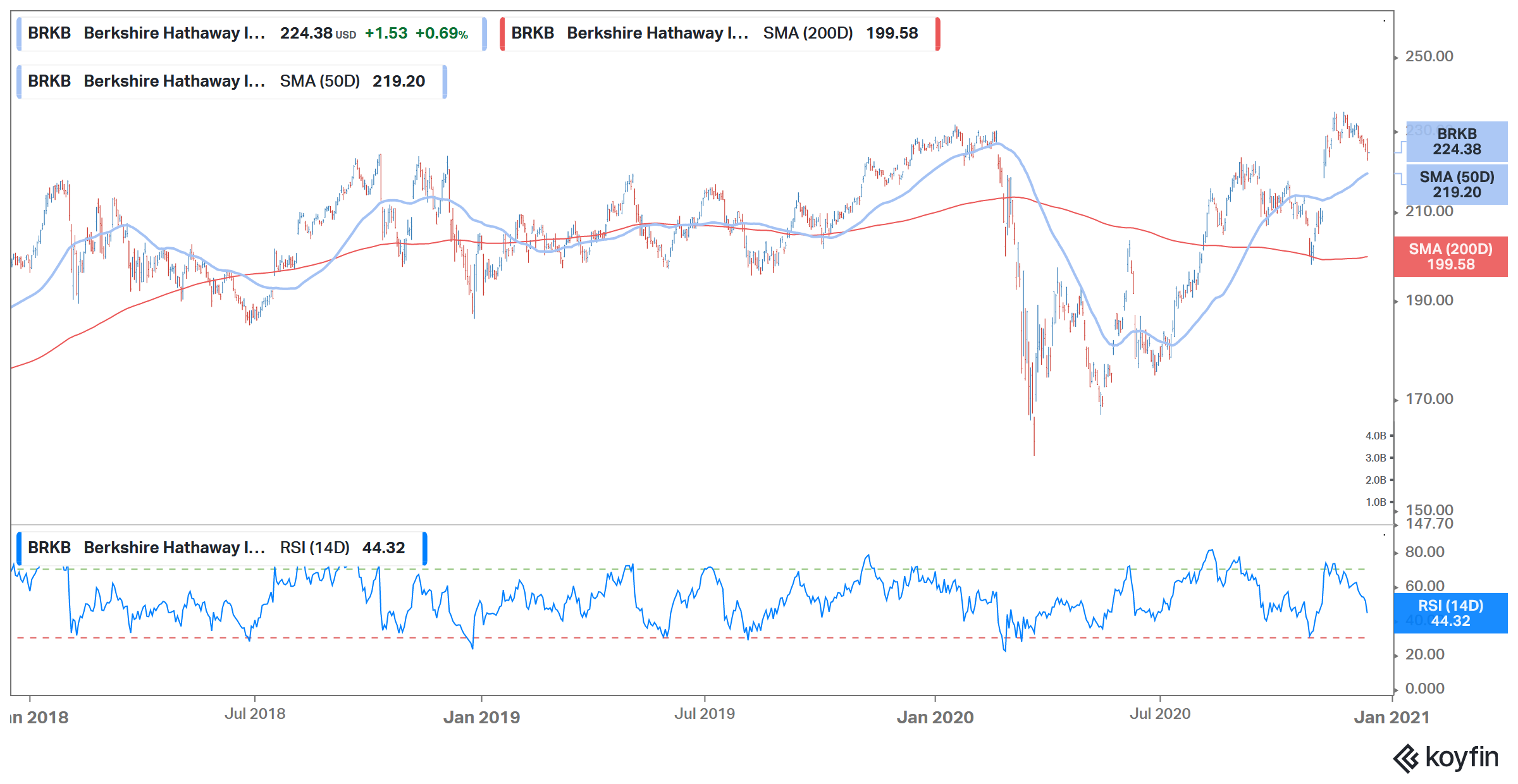
Task: Click the 1.0B volume axis label
Action: point(1376,502)
